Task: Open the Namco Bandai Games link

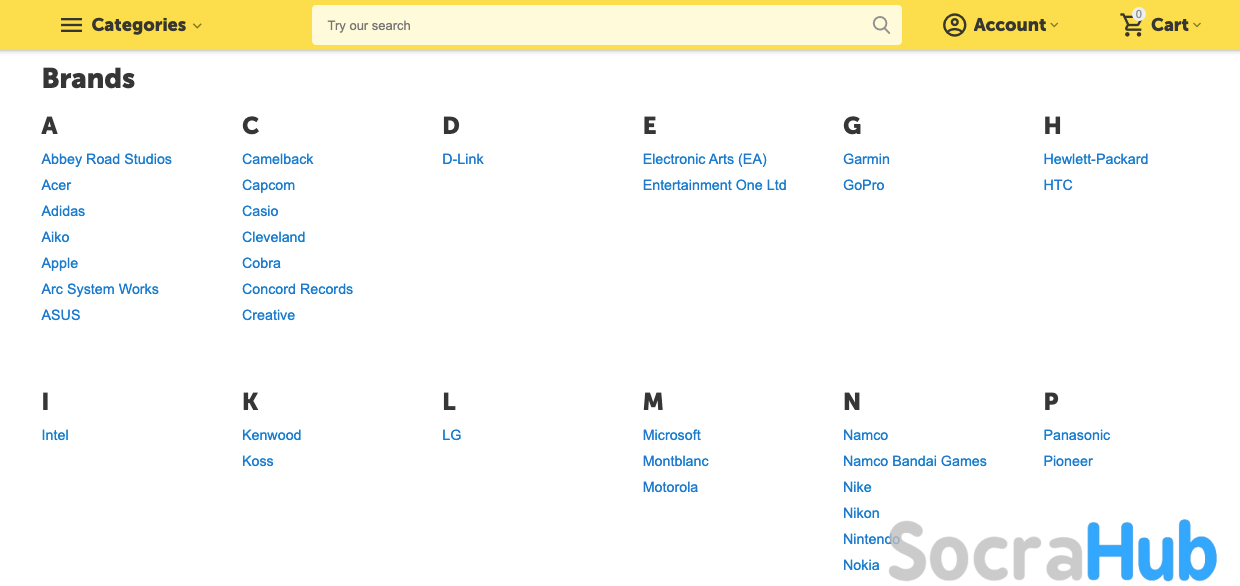Action: point(915,461)
